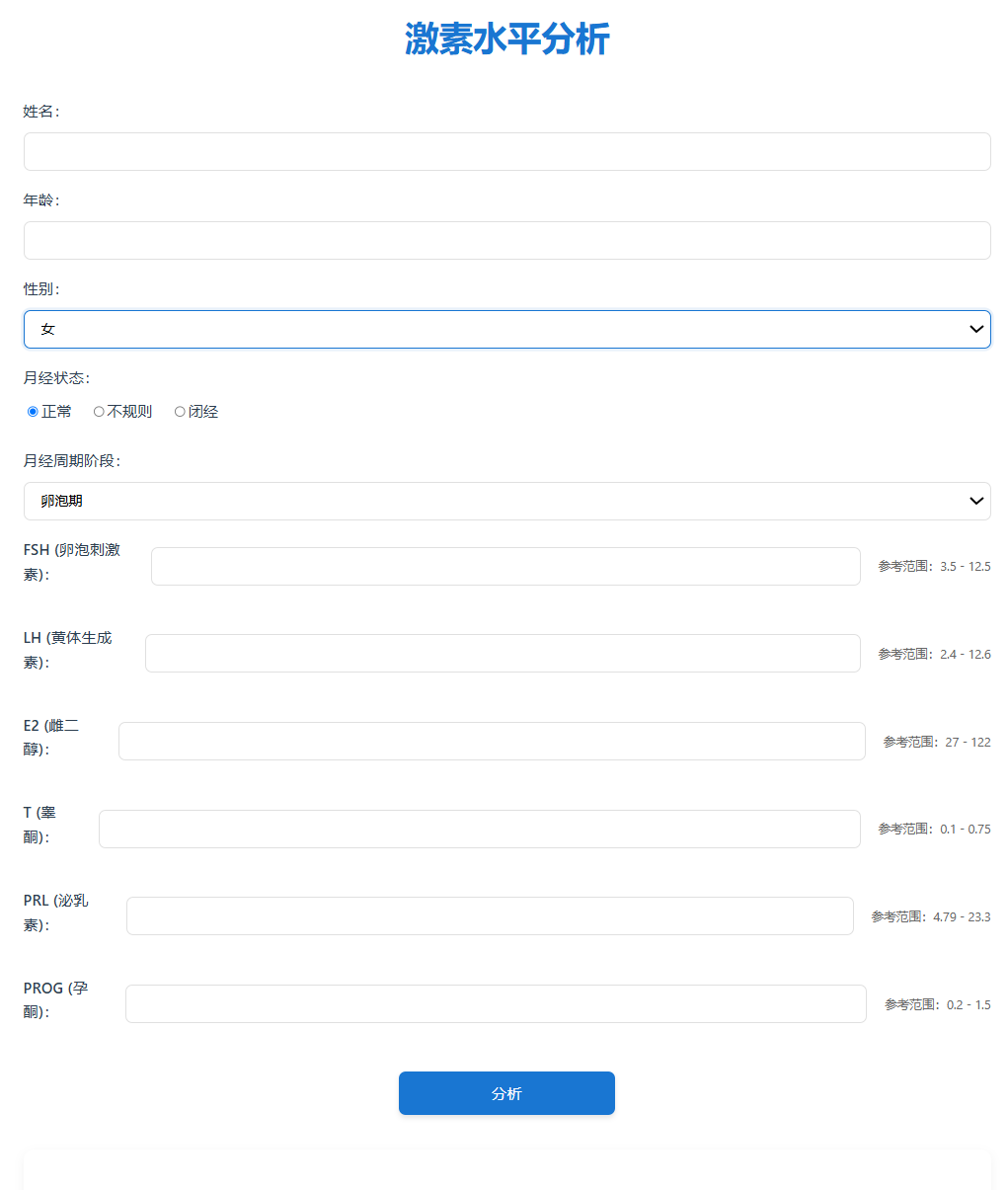Screen dimensions: 1008x1190
Task: Click the PRL 泌乳素 input box
Action: coord(490,916)
